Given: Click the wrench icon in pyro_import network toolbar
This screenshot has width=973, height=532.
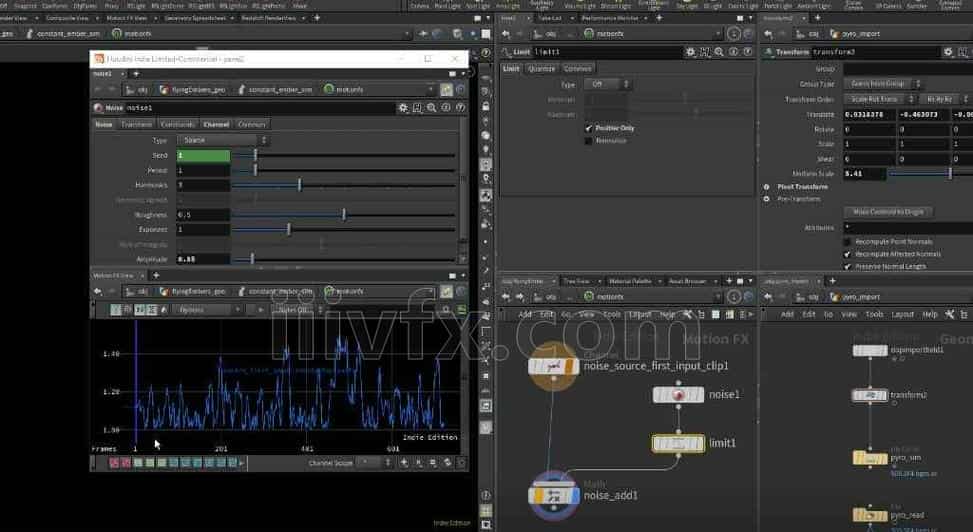Looking at the screenshot, I should 949,315.
